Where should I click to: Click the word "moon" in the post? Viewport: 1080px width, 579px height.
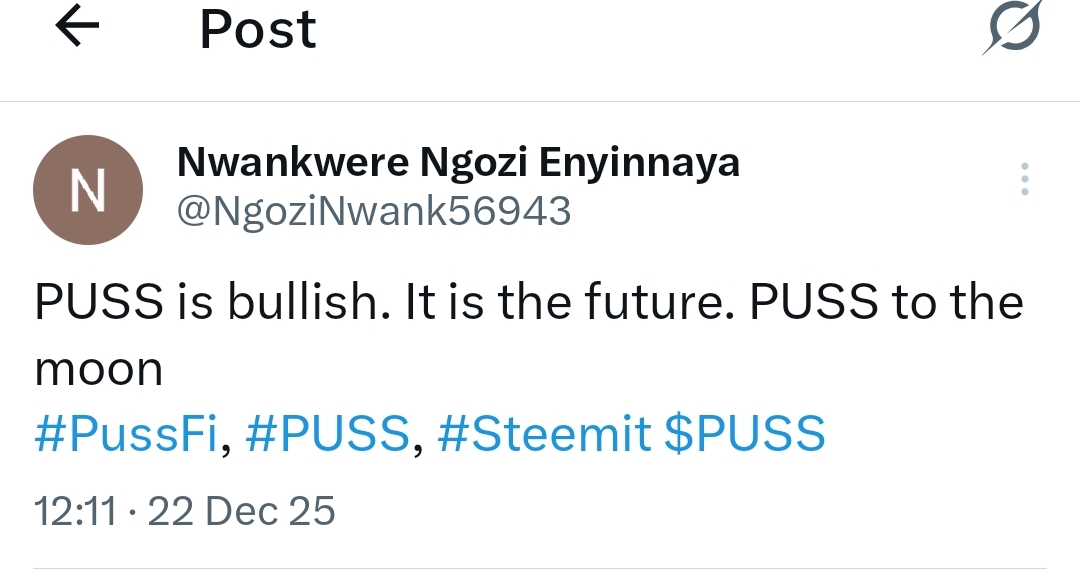98,371
